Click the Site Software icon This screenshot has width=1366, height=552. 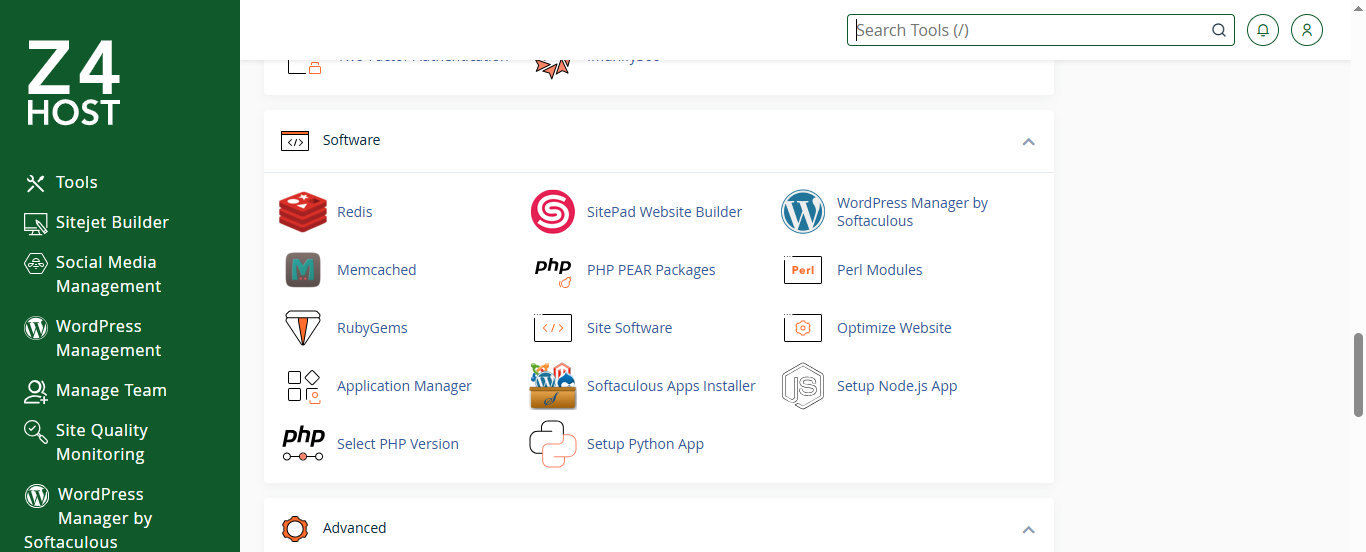(x=553, y=328)
